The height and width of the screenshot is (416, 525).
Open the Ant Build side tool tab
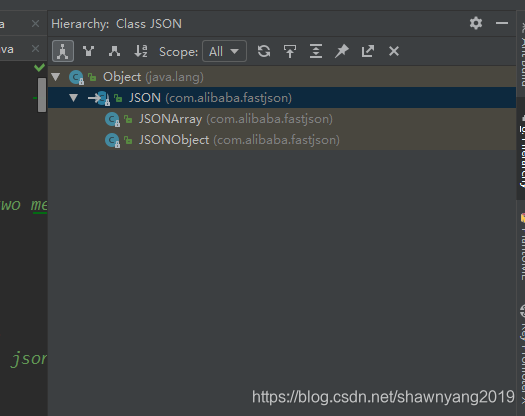point(521,55)
